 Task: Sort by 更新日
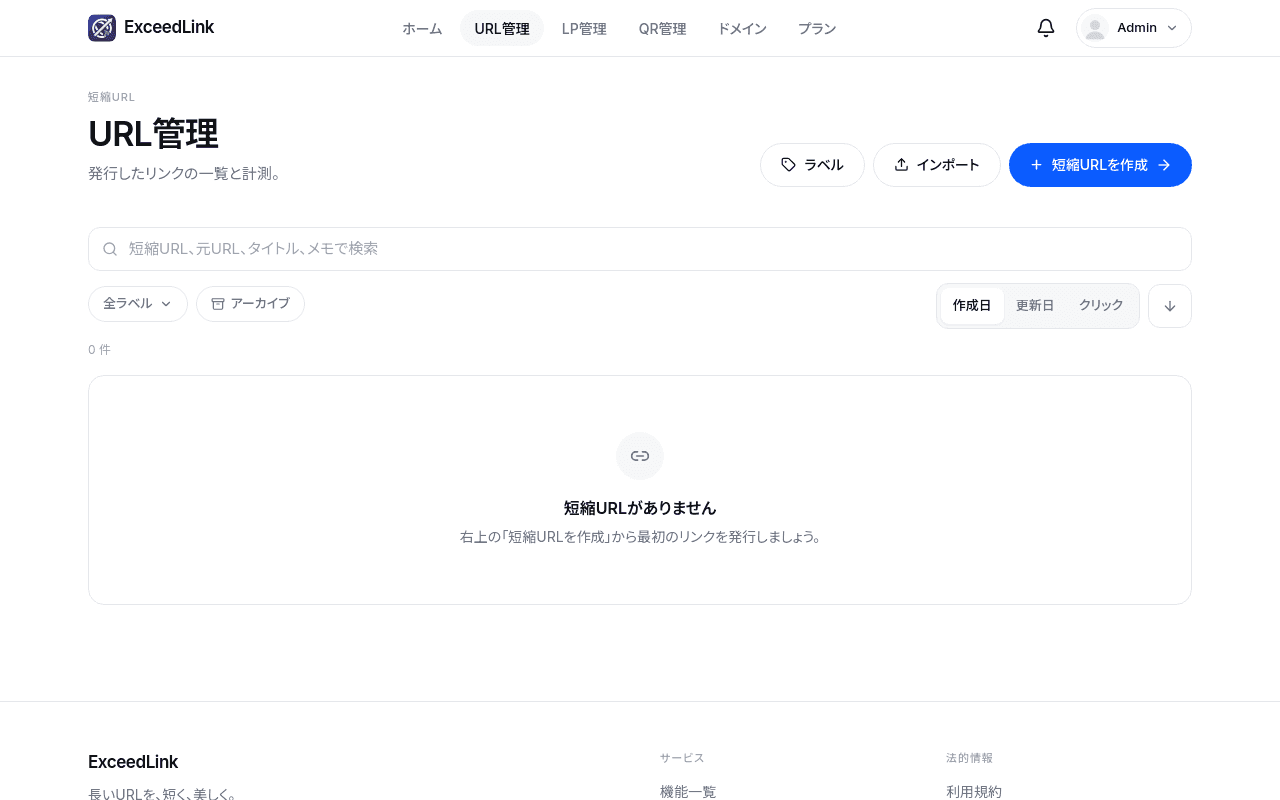[1035, 306]
